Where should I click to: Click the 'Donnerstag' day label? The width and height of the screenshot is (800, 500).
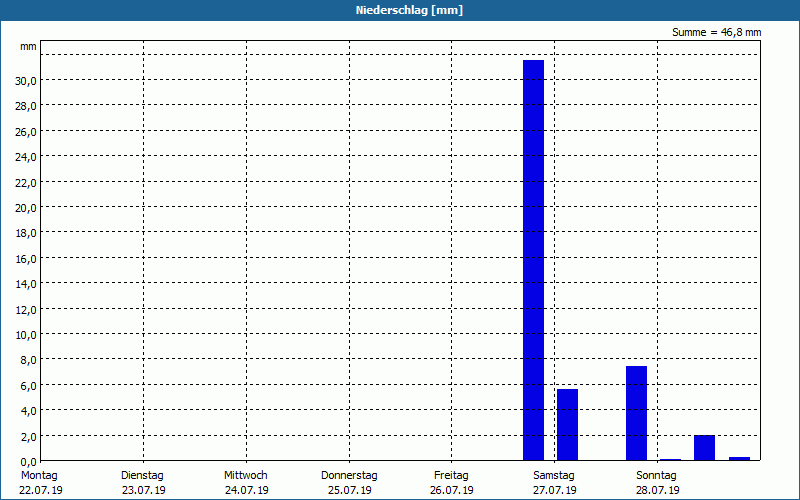click(349, 476)
